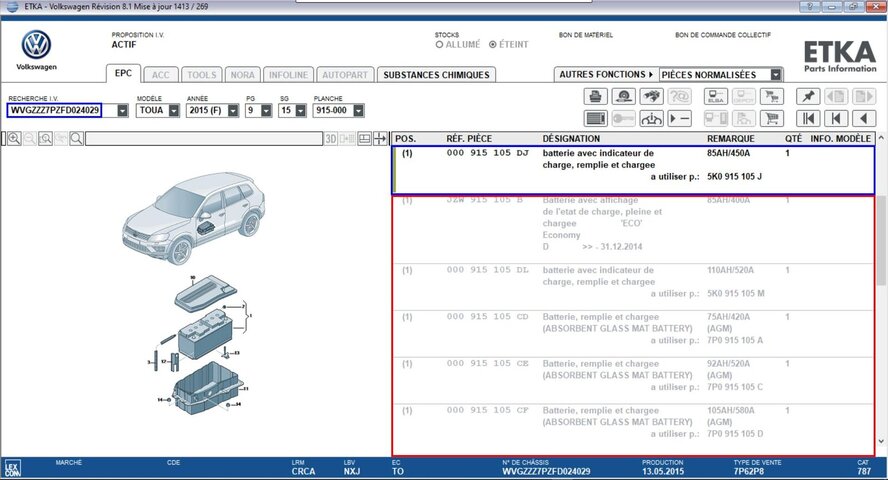The width and height of the screenshot is (888, 480).
Task: Click the previous group skip-back icon
Action: point(836,118)
